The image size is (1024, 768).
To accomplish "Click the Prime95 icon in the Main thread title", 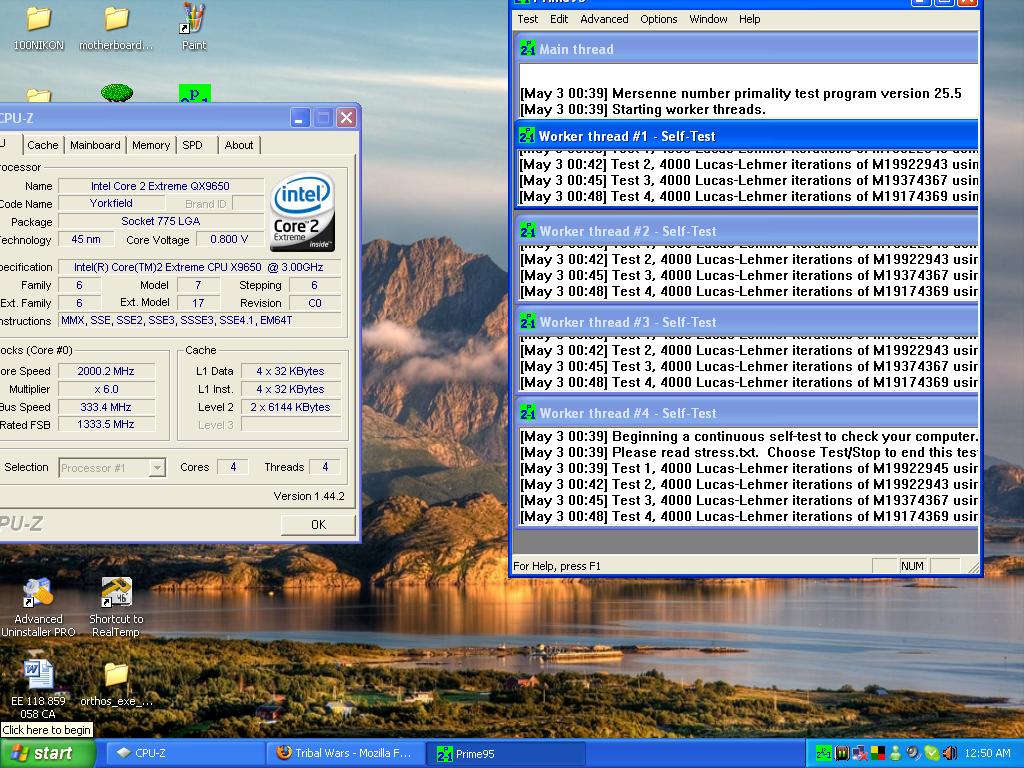I will tap(528, 48).
